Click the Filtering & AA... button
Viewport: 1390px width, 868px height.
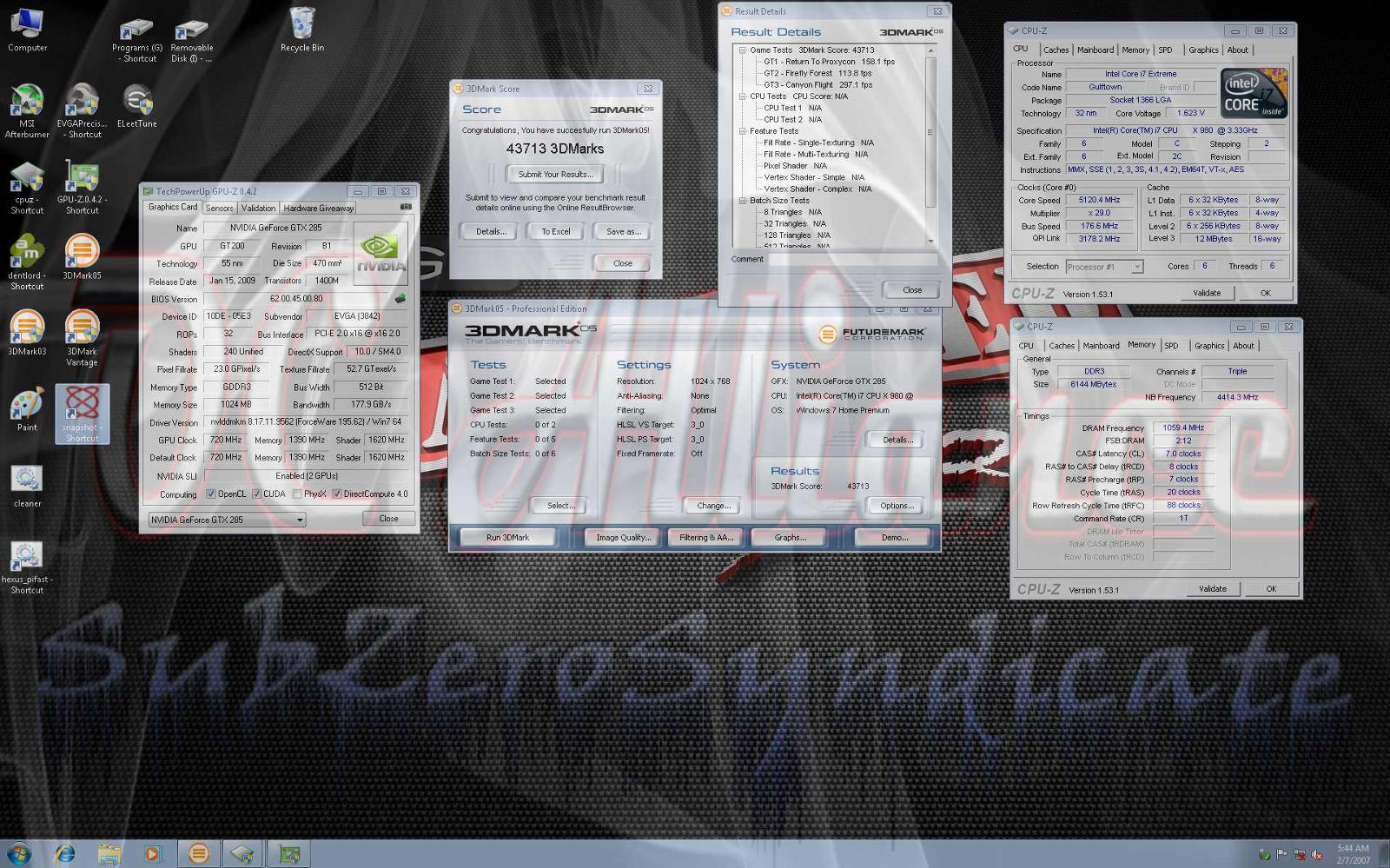click(706, 538)
